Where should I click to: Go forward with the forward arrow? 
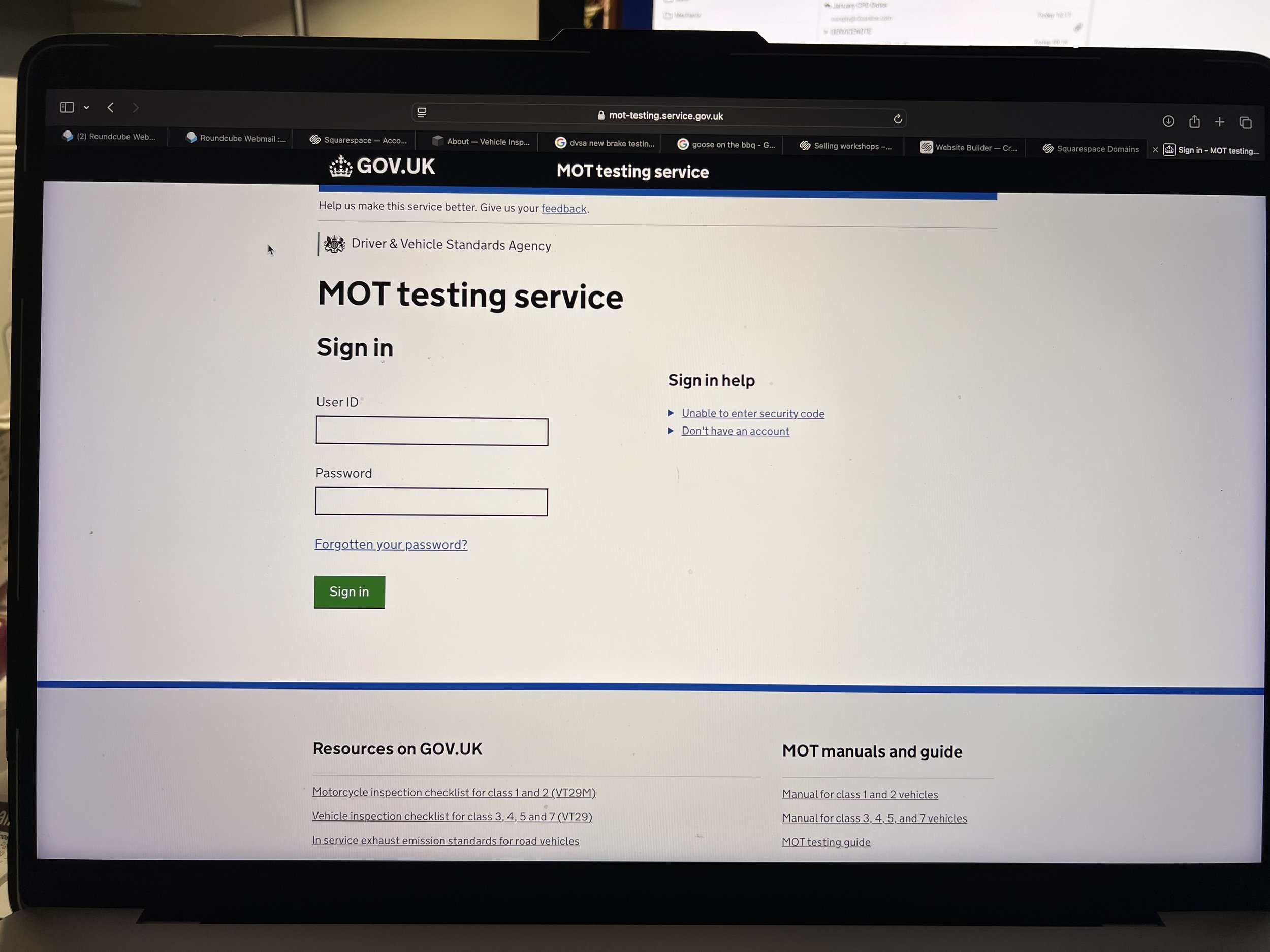click(x=136, y=108)
